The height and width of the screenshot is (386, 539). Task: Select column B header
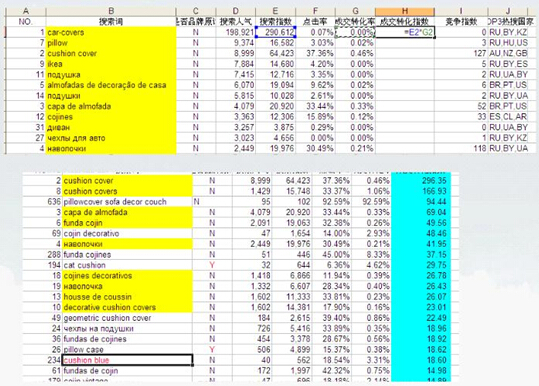111,12
